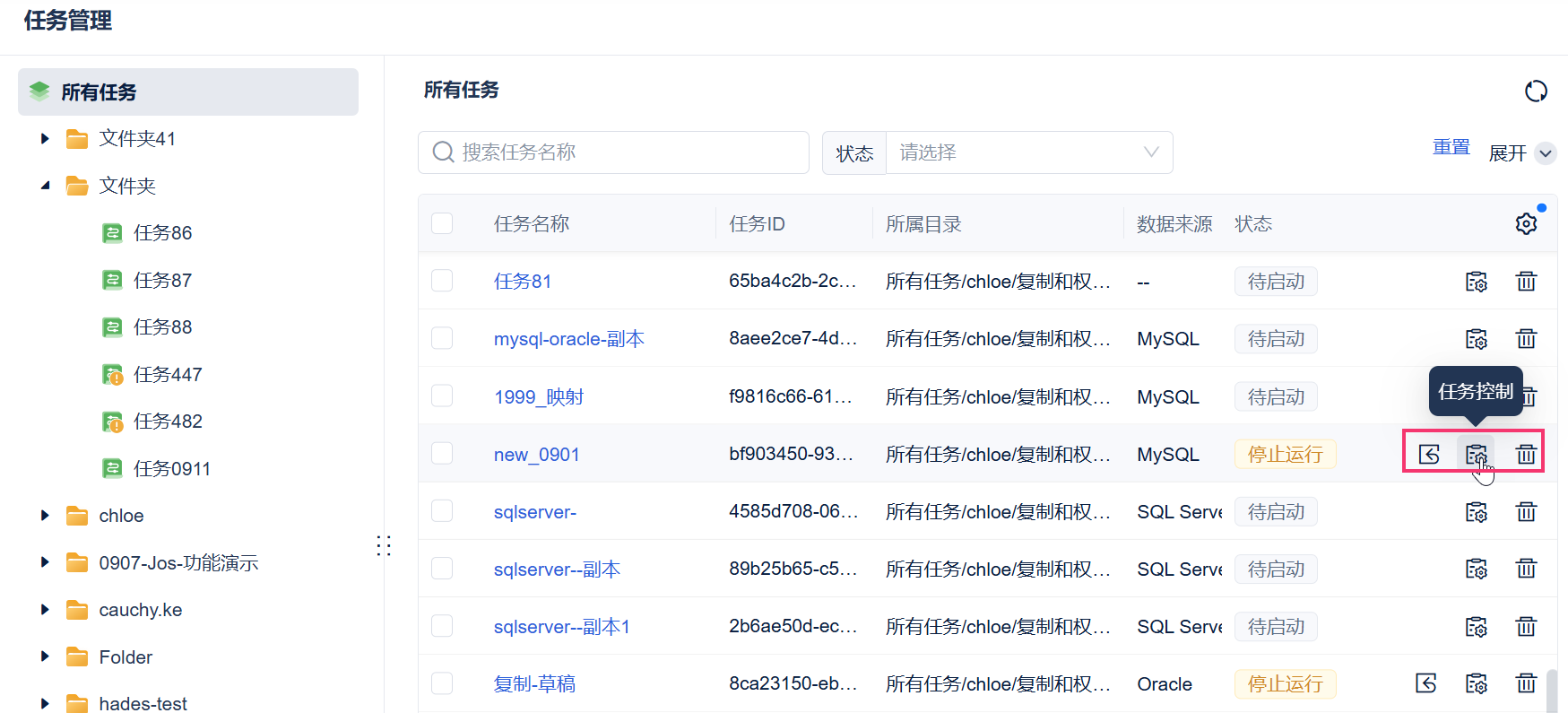
Task: Delete the new_0901 task
Action: (1526, 455)
